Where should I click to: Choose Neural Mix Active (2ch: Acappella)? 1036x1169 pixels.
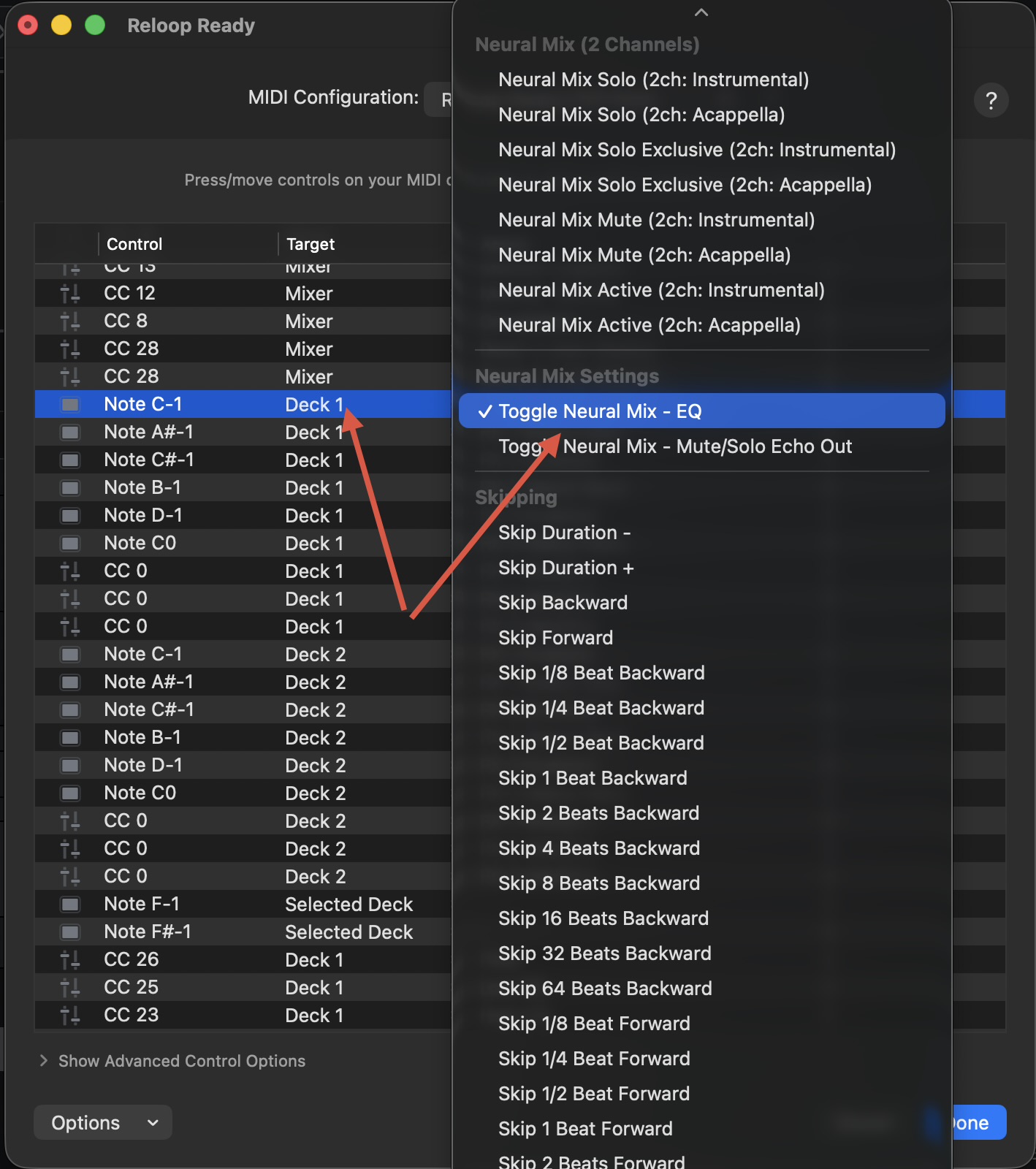click(x=649, y=325)
